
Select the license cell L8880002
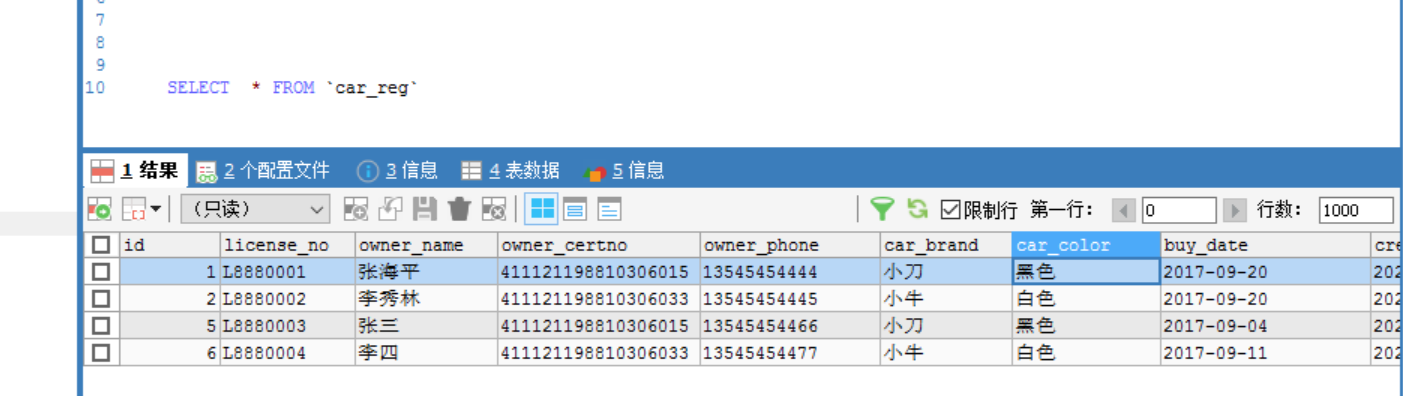tap(288, 299)
